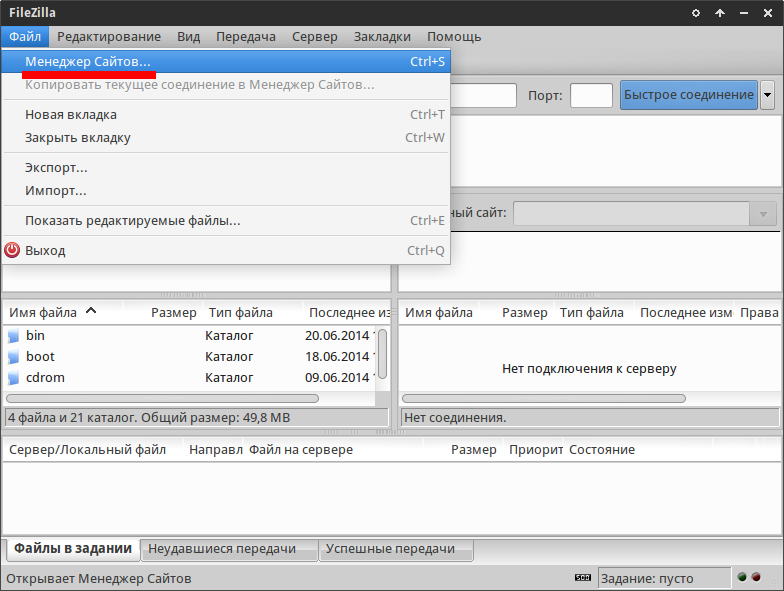
Task: Choose Импорт… from the File menu
Action: (226, 190)
